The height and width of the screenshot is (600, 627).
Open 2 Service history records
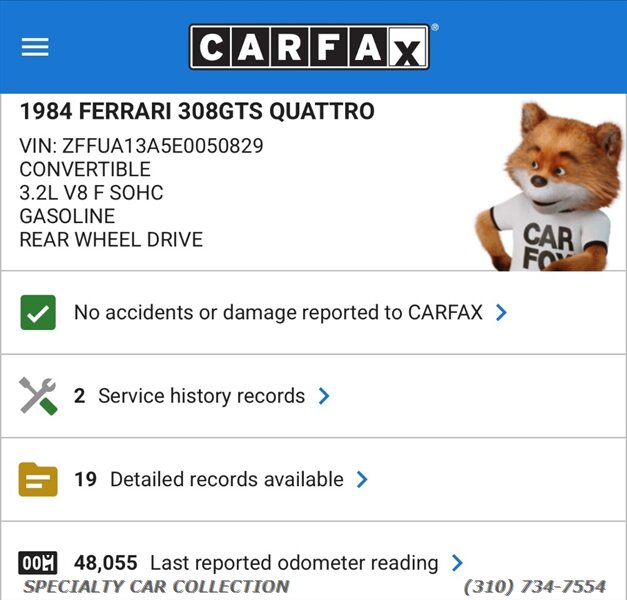tap(190, 396)
